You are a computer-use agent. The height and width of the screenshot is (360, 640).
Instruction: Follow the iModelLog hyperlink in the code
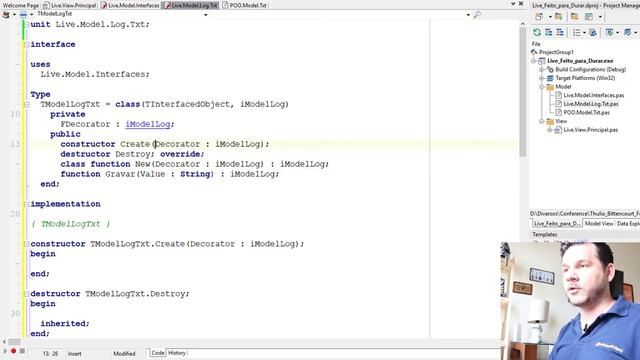pos(147,124)
